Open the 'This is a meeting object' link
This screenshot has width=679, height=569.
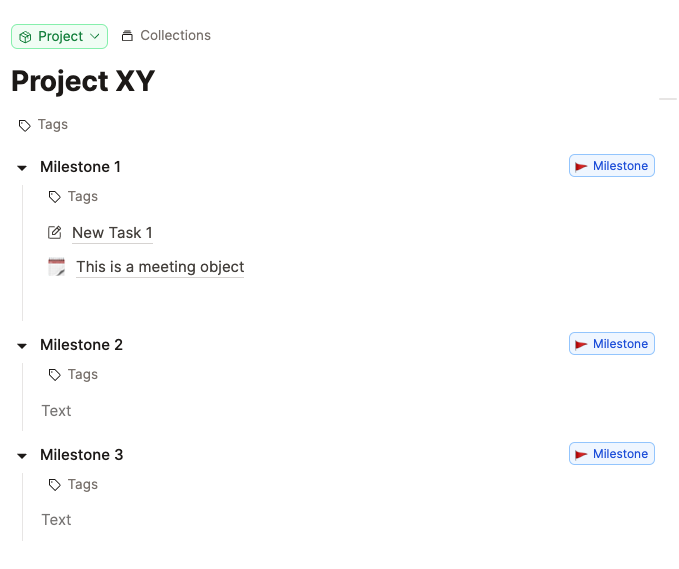pos(160,267)
